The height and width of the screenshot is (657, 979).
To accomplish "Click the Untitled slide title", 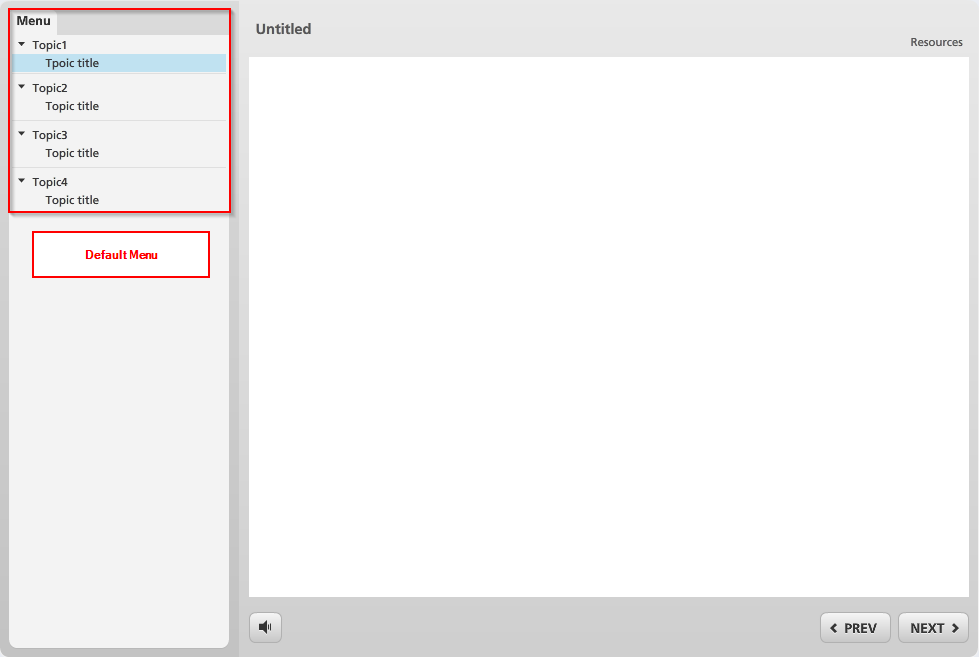I will [x=283, y=29].
